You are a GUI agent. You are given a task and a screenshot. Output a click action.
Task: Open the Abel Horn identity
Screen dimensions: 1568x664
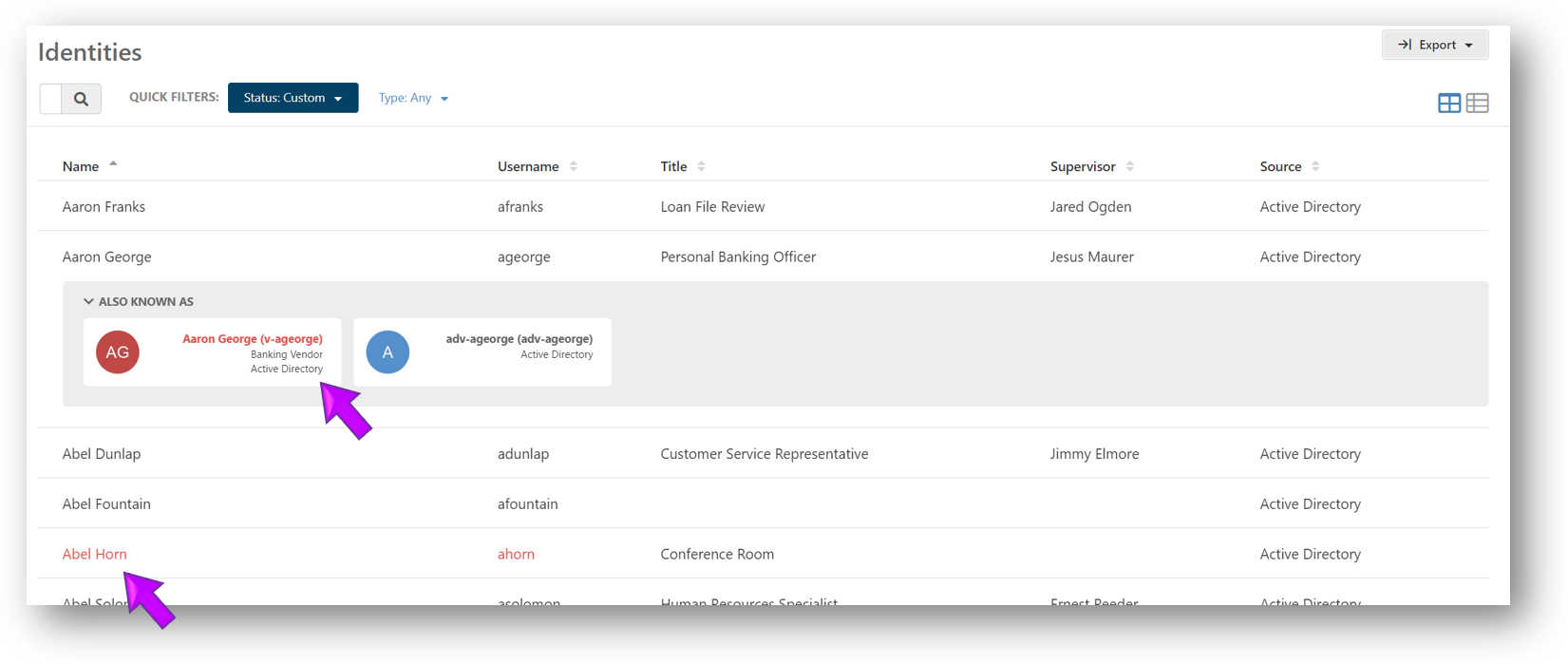point(94,554)
